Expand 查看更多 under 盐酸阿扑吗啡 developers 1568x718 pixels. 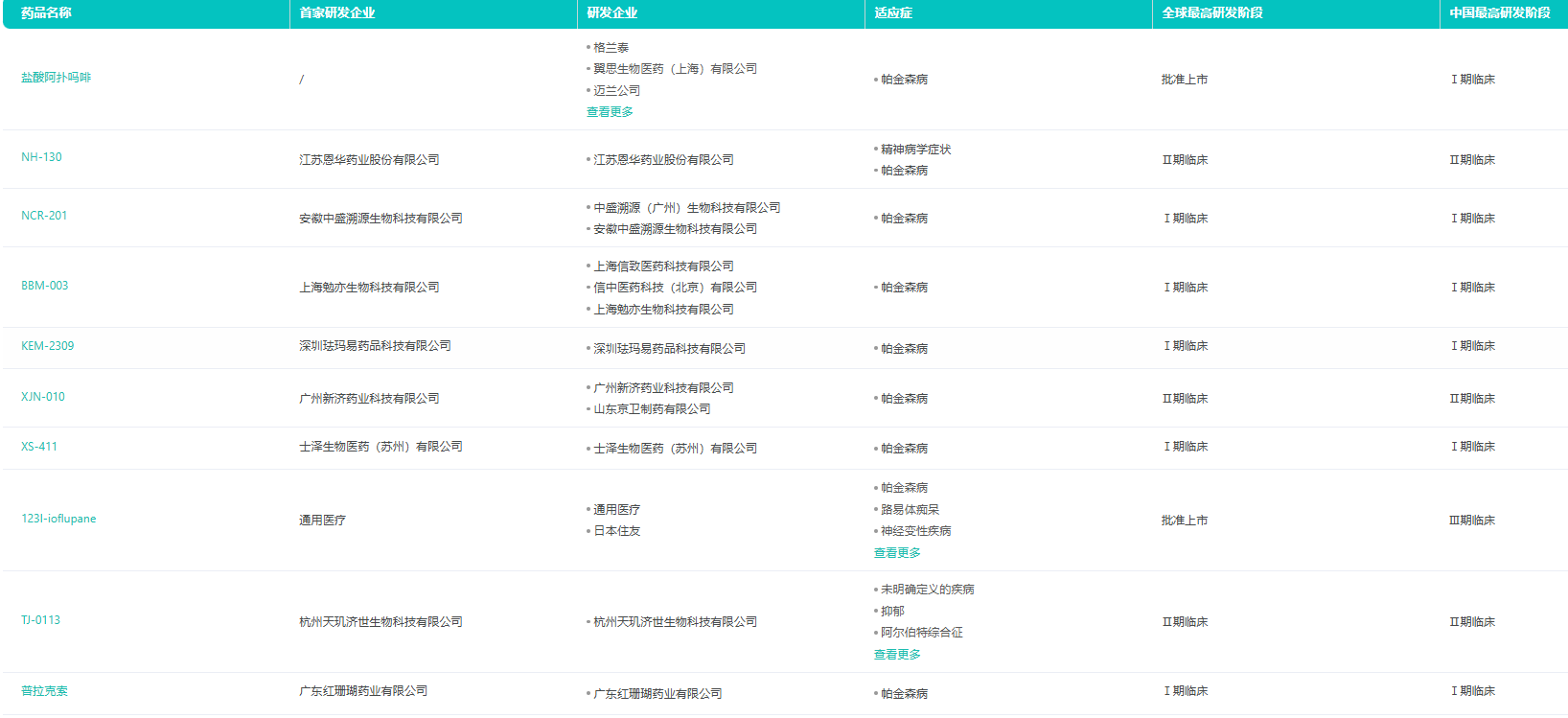610,112
